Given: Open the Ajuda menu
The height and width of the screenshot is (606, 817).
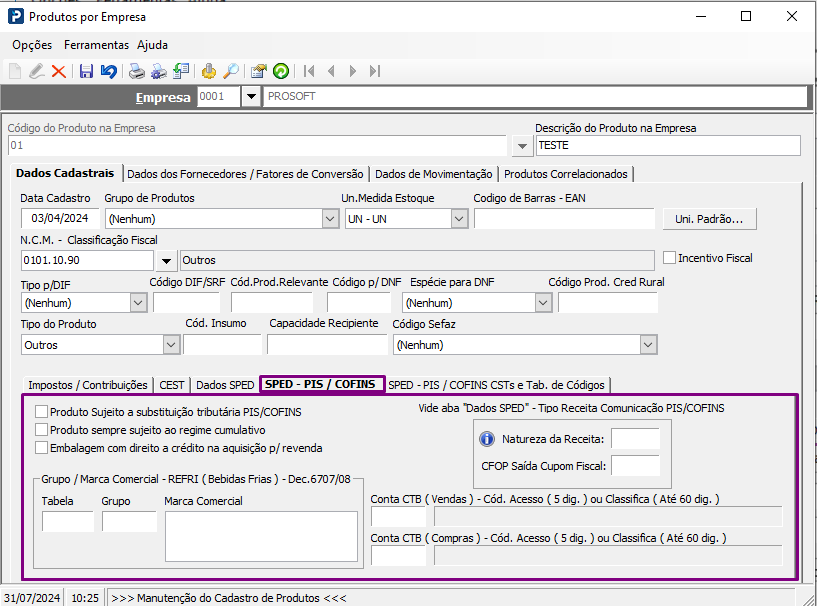Looking at the screenshot, I should [x=152, y=45].
